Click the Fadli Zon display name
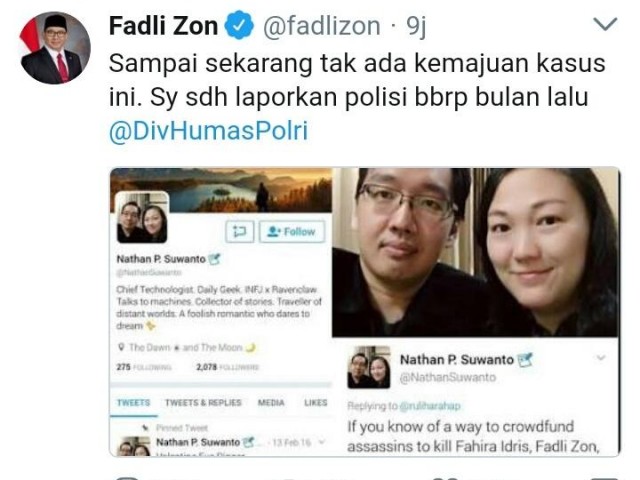The image size is (640, 480). [163, 25]
